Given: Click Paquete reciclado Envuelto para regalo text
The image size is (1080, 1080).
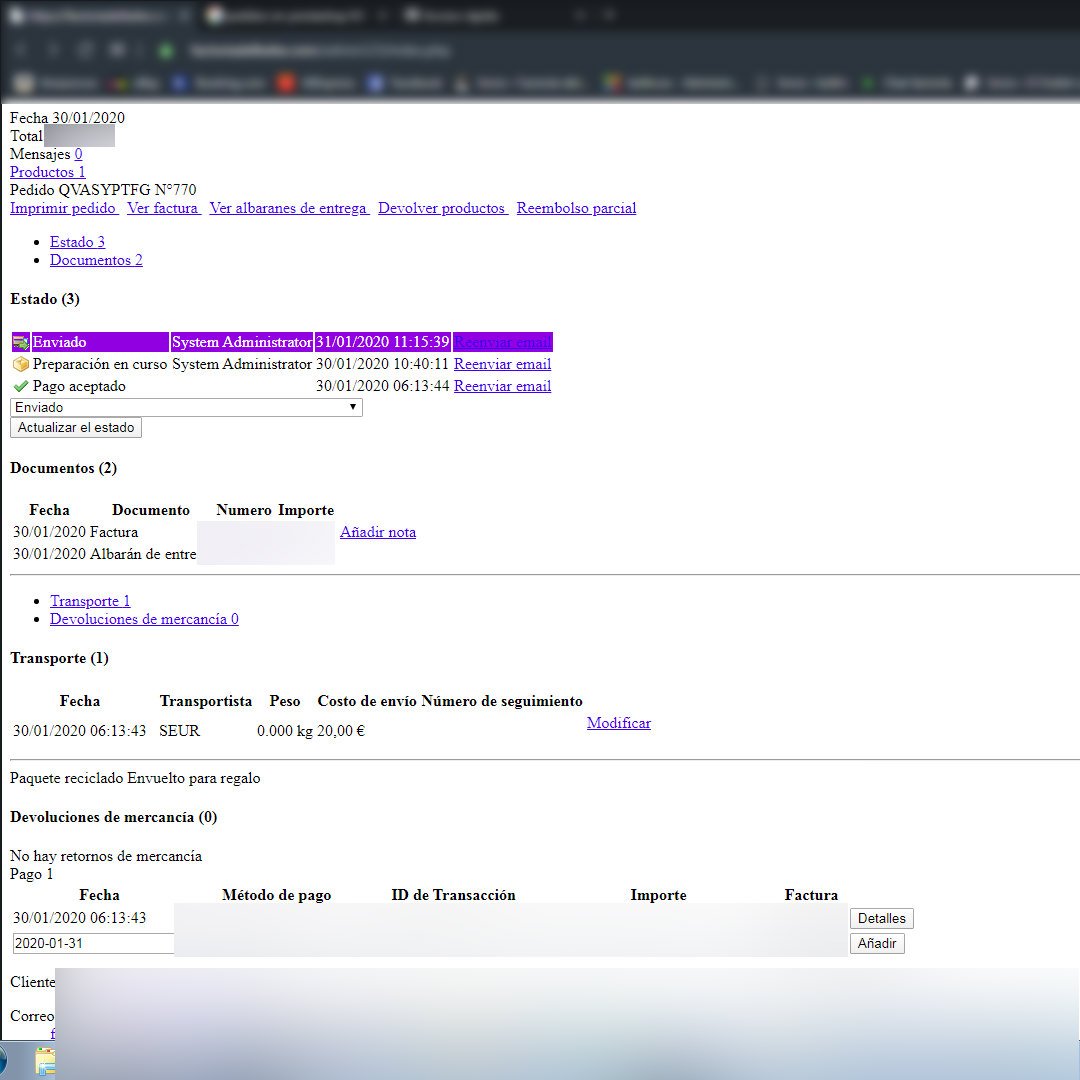Looking at the screenshot, I should [135, 778].
